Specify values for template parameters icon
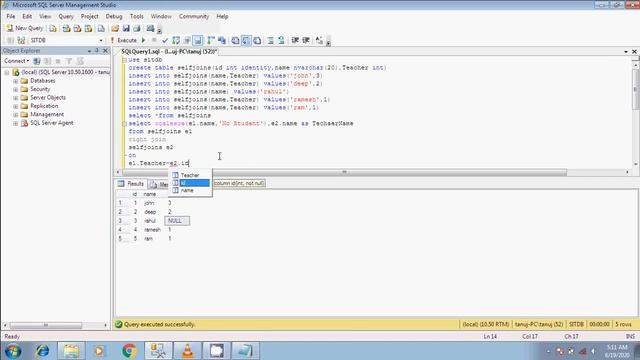The image size is (640, 360). [319, 40]
